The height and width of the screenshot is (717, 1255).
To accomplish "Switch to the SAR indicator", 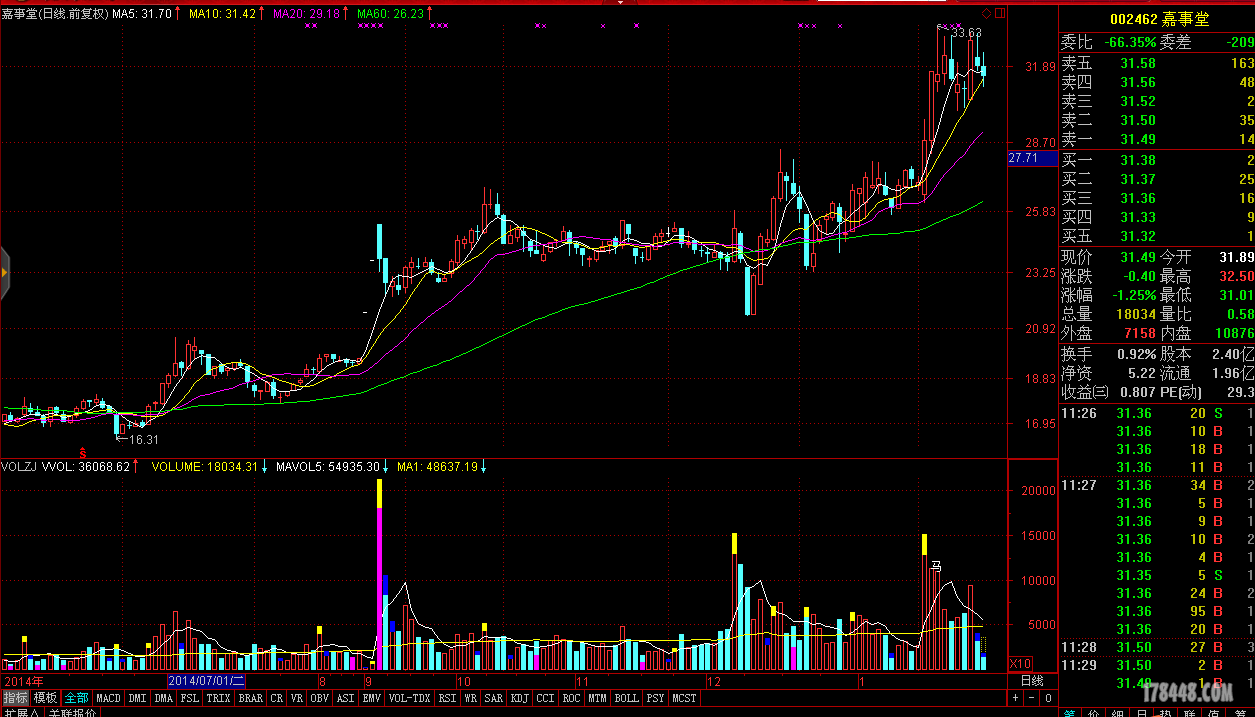I will click(494, 698).
